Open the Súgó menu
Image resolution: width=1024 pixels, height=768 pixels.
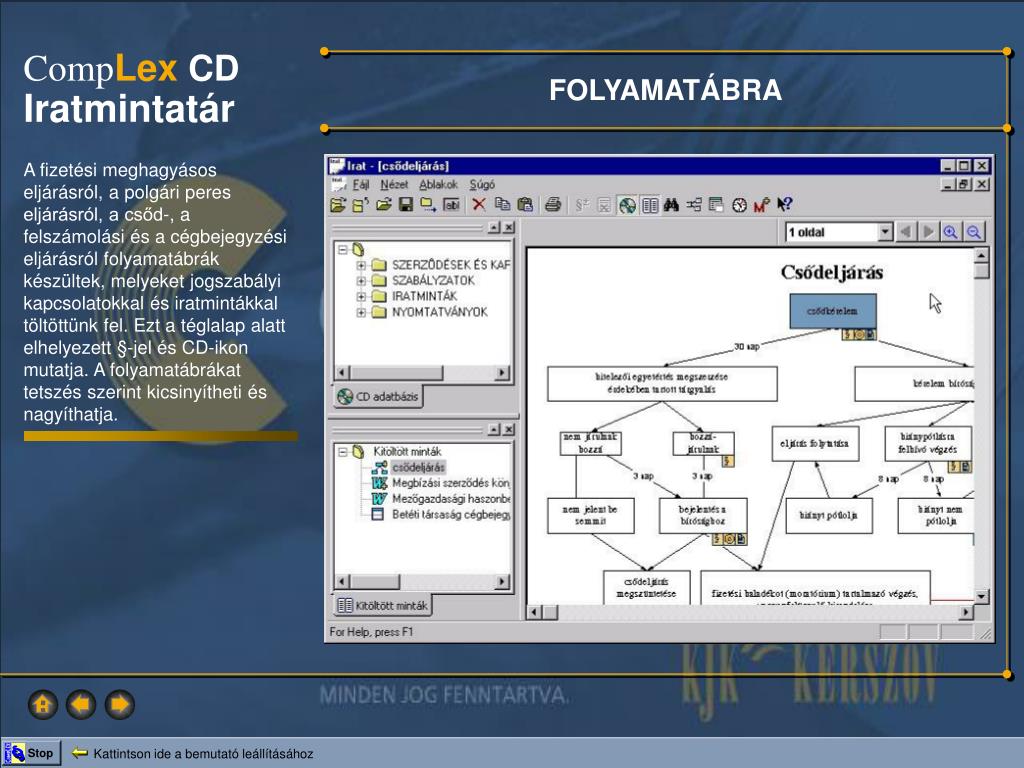482,185
